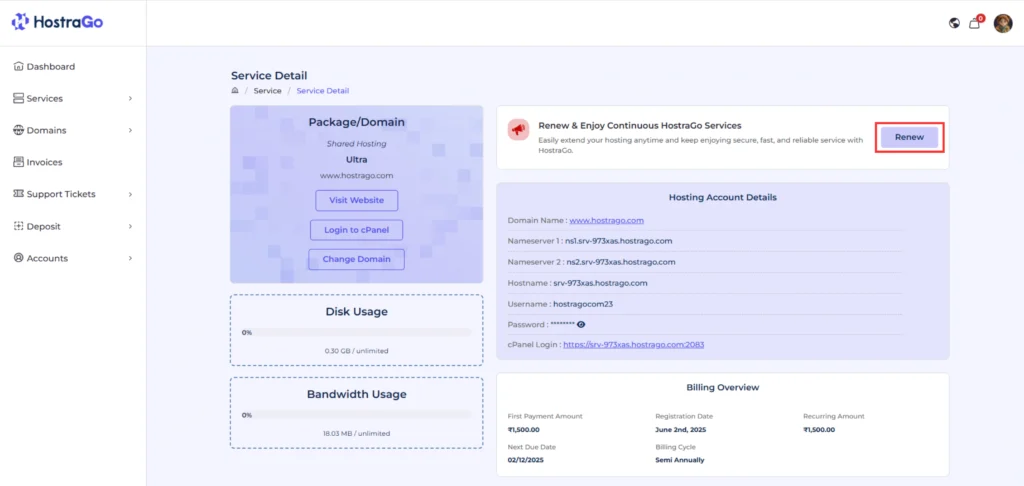
Task: Click the Hostname value srv-973xas.hostrago.com
Action: coord(600,283)
